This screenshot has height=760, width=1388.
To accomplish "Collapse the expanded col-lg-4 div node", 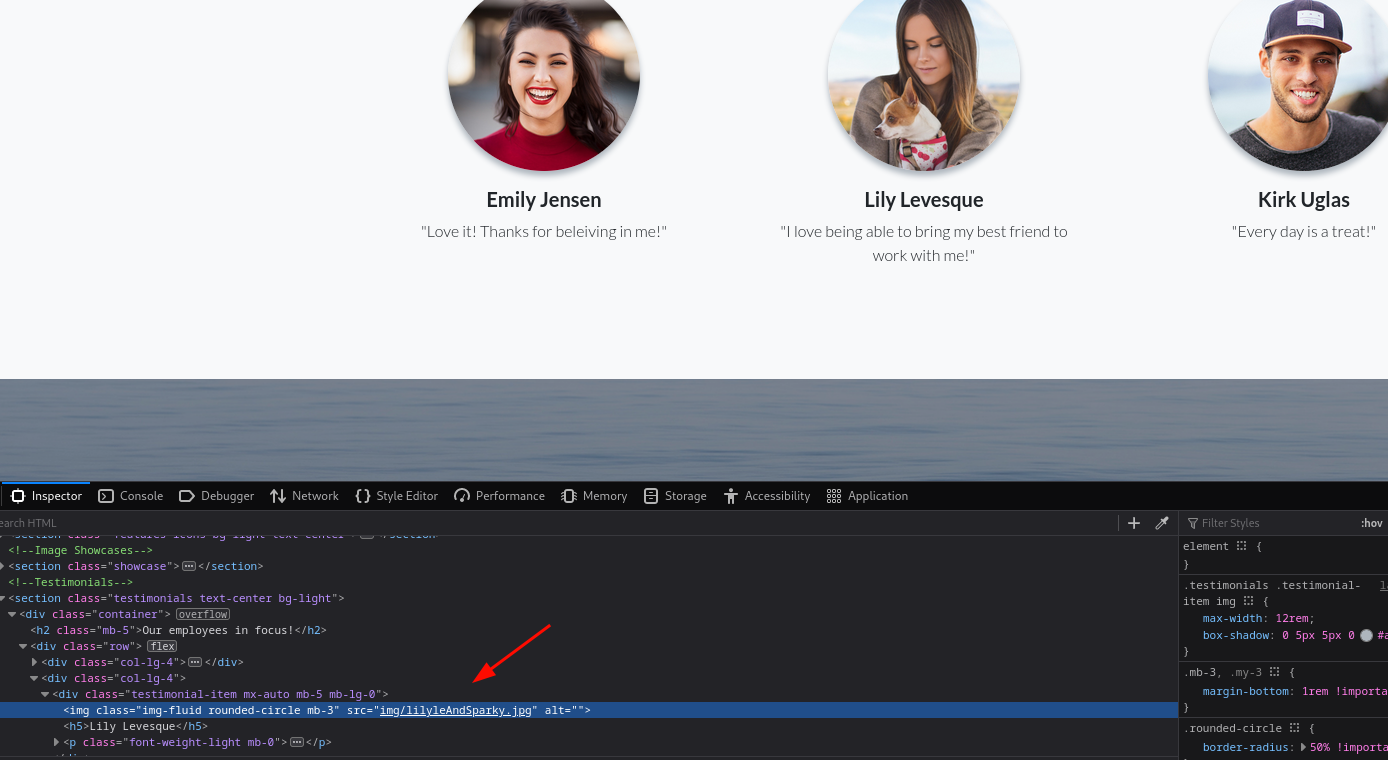I will coord(35,678).
